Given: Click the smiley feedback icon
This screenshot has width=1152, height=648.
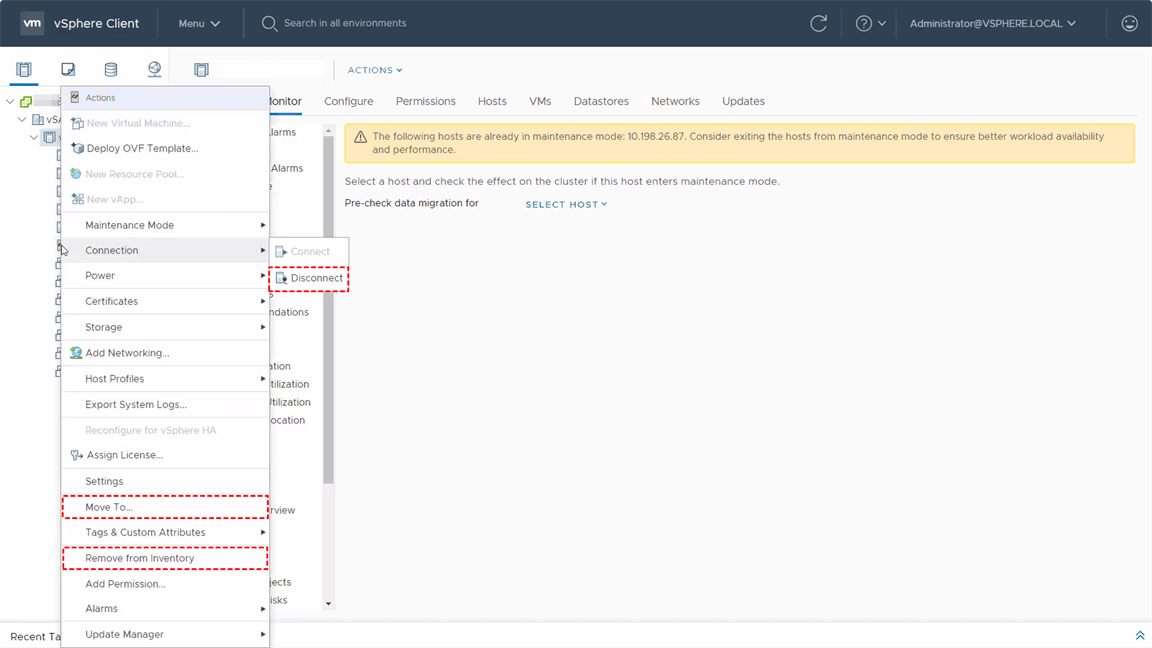Looking at the screenshot, I should pyautogui.click(x=1129, y=23).
